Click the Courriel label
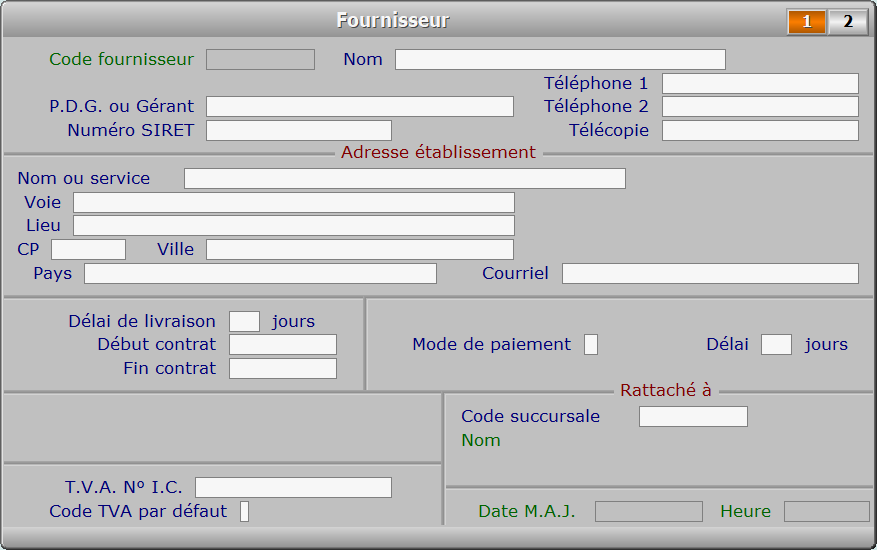The height and width of the screenshot is (550, 877). click(x=515, y=274)
